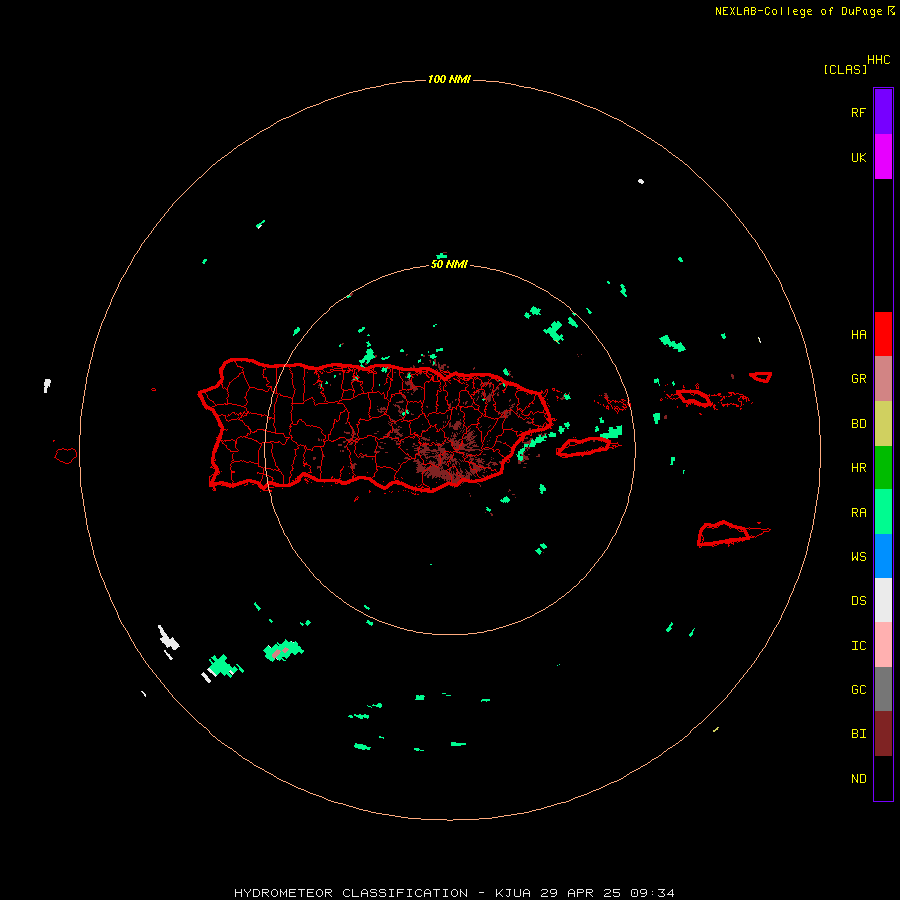This screenshot has height=900, width=900.
Task: Click the BI brown legend swatch
Action: (883, 734)
